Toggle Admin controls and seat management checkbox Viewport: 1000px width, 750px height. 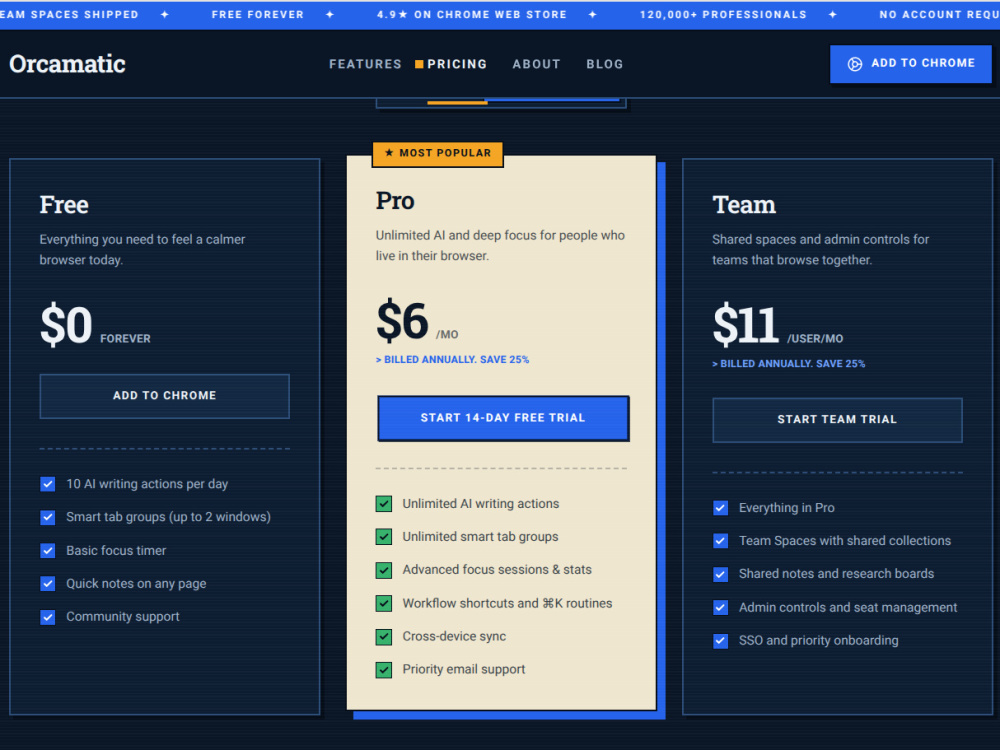[x=721, y=607]
